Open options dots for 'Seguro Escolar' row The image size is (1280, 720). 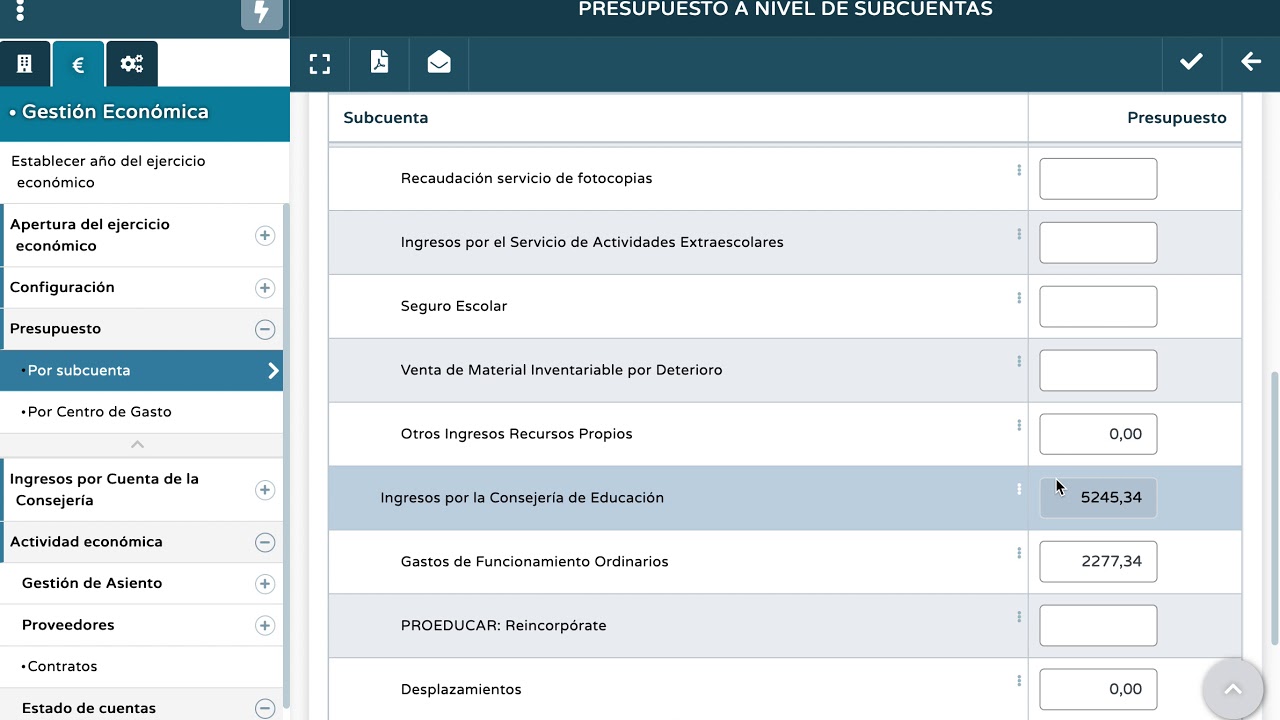tap(1019, 298)
